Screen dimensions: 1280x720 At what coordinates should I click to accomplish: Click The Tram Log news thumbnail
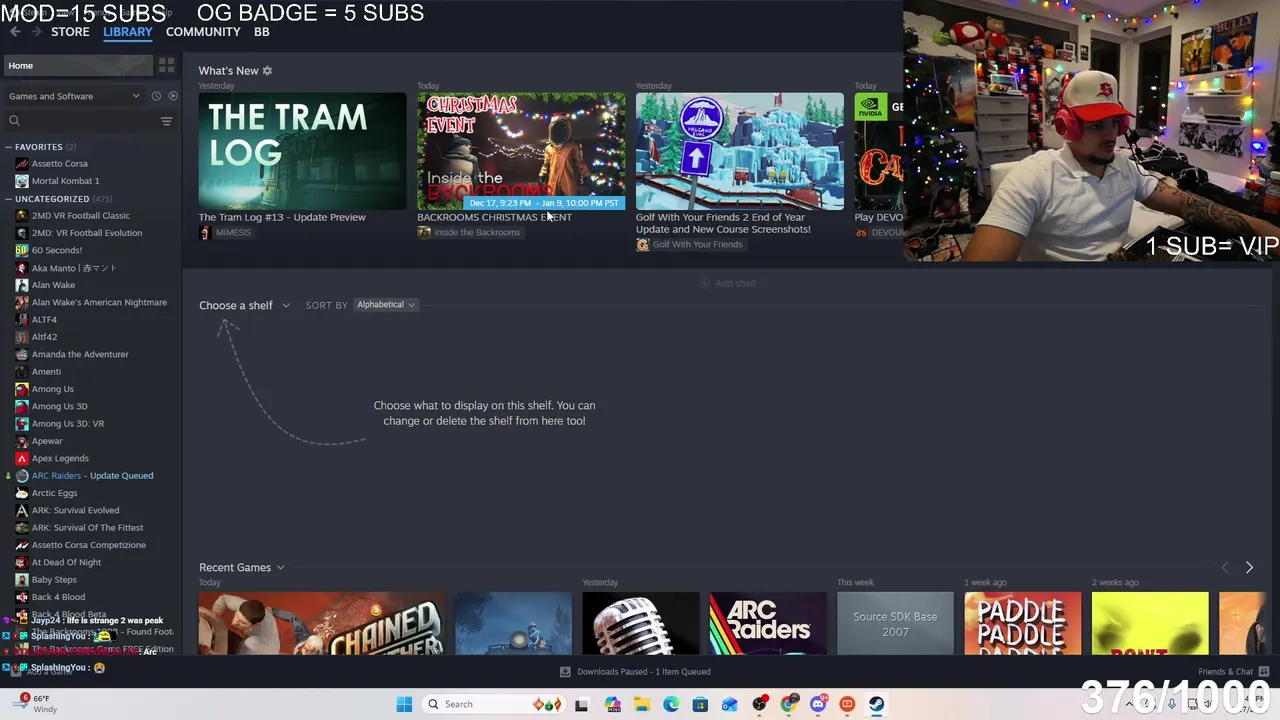302,151
